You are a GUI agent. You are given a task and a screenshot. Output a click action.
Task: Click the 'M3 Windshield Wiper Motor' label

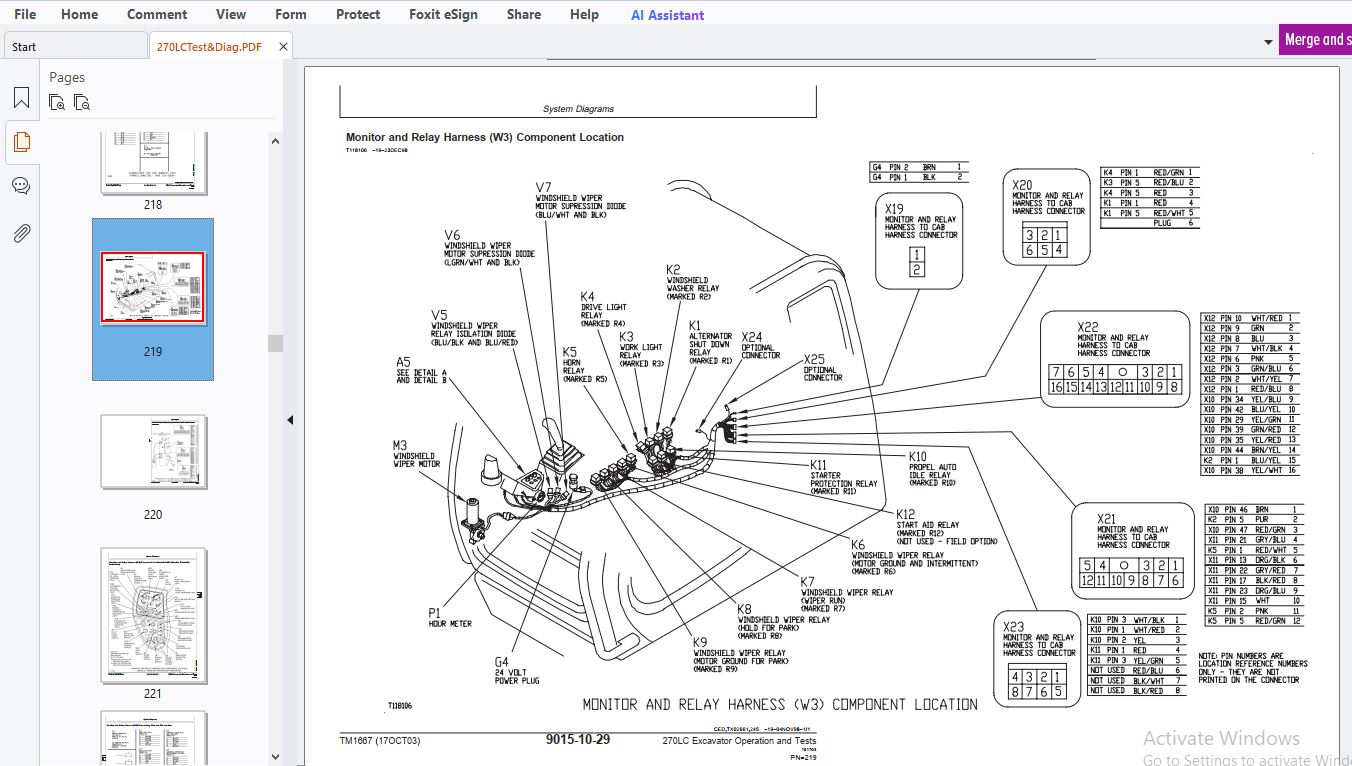pyautogui.click(x=416, y=454)
